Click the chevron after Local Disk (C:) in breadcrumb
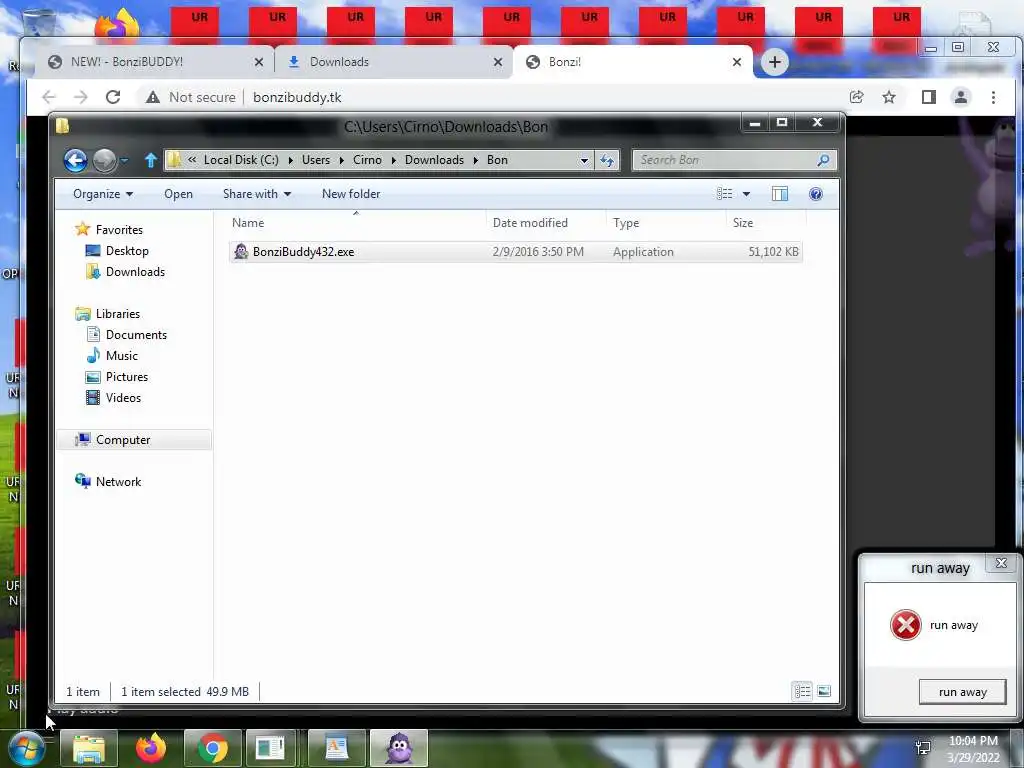1024x768 pixels. tap(291, 160)
